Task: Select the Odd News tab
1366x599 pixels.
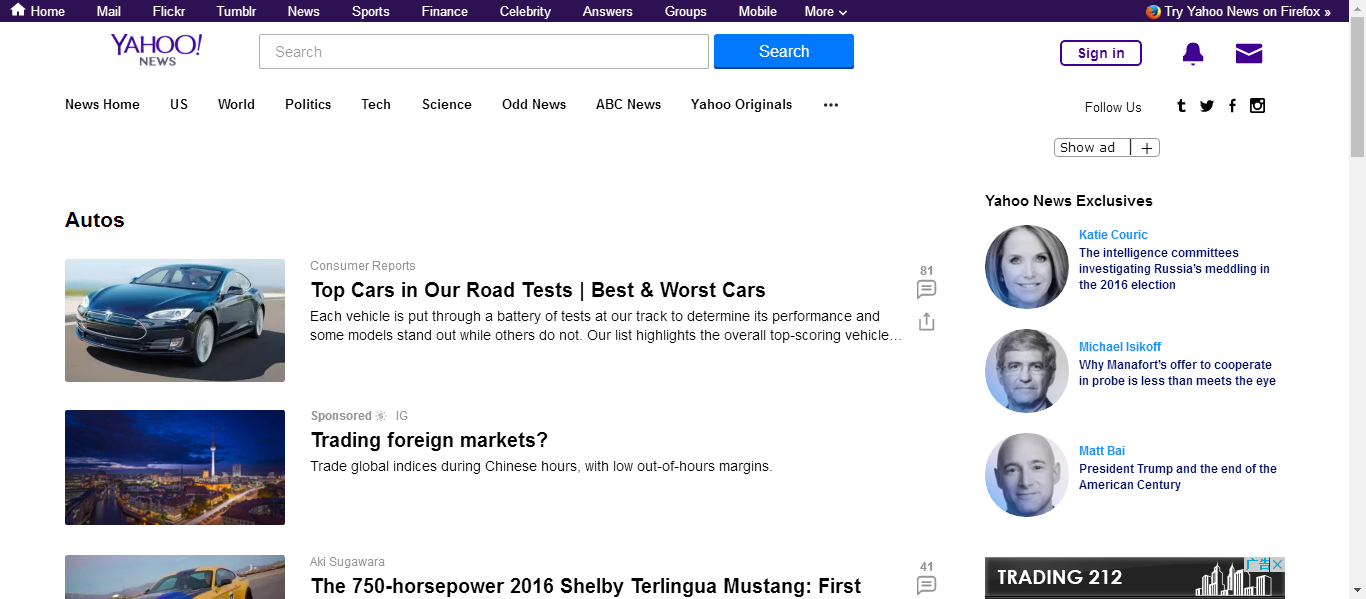Action: [534, 104]
